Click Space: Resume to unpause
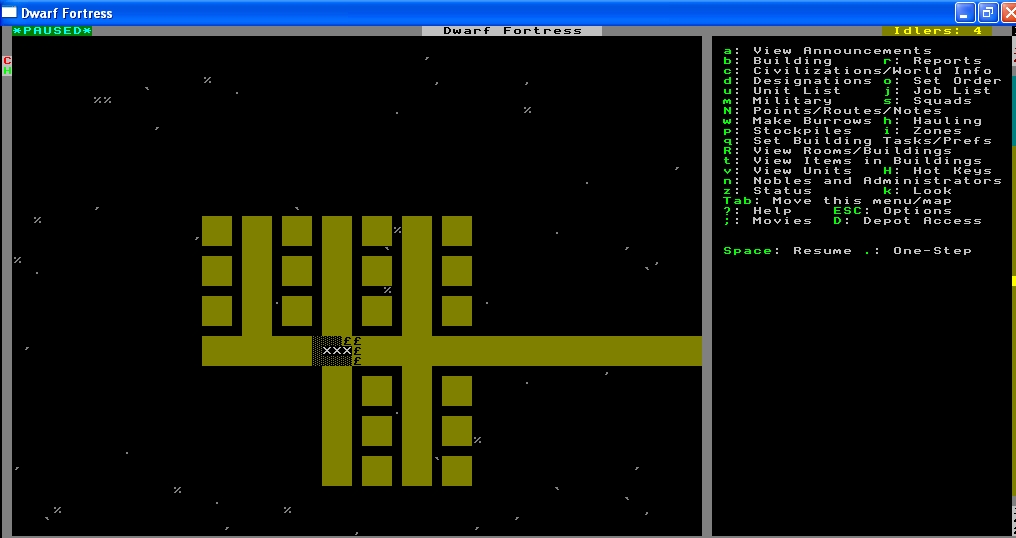 [788, 251]
